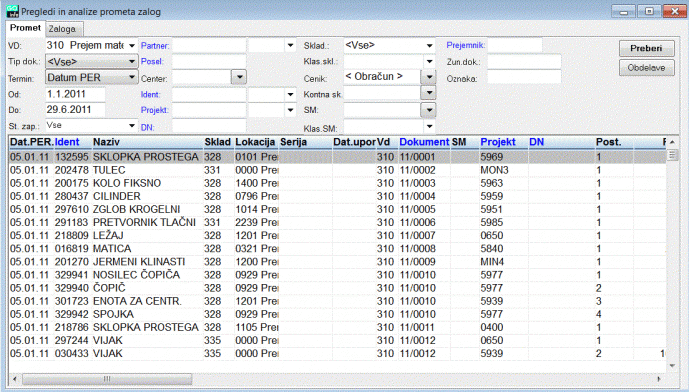This screenshot has height=392, width=689.
Task: Select the SPOJKA row
Action: (337, 315)
